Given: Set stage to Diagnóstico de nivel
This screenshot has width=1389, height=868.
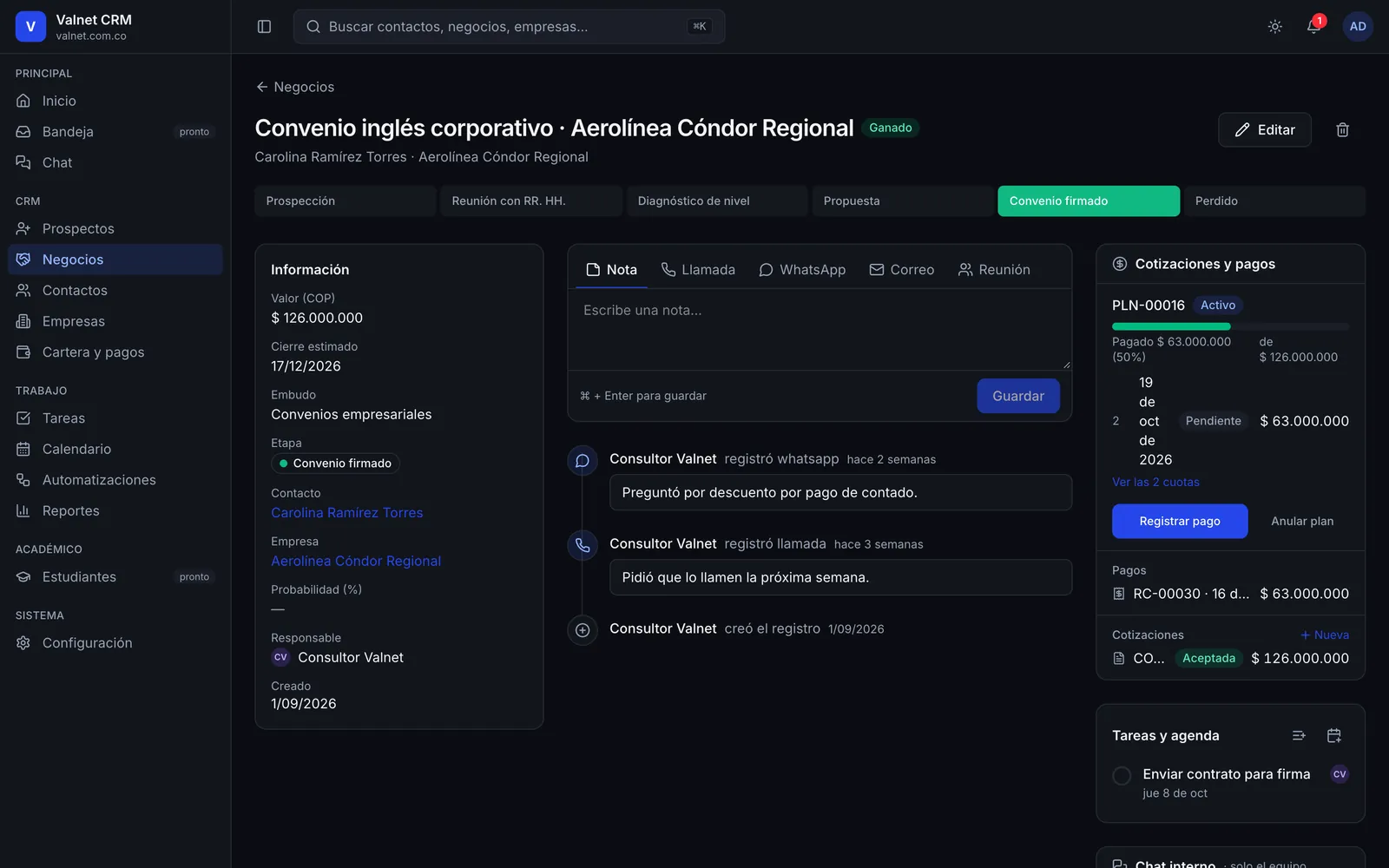Looking at the screenshot, I should tap(717, 201).
